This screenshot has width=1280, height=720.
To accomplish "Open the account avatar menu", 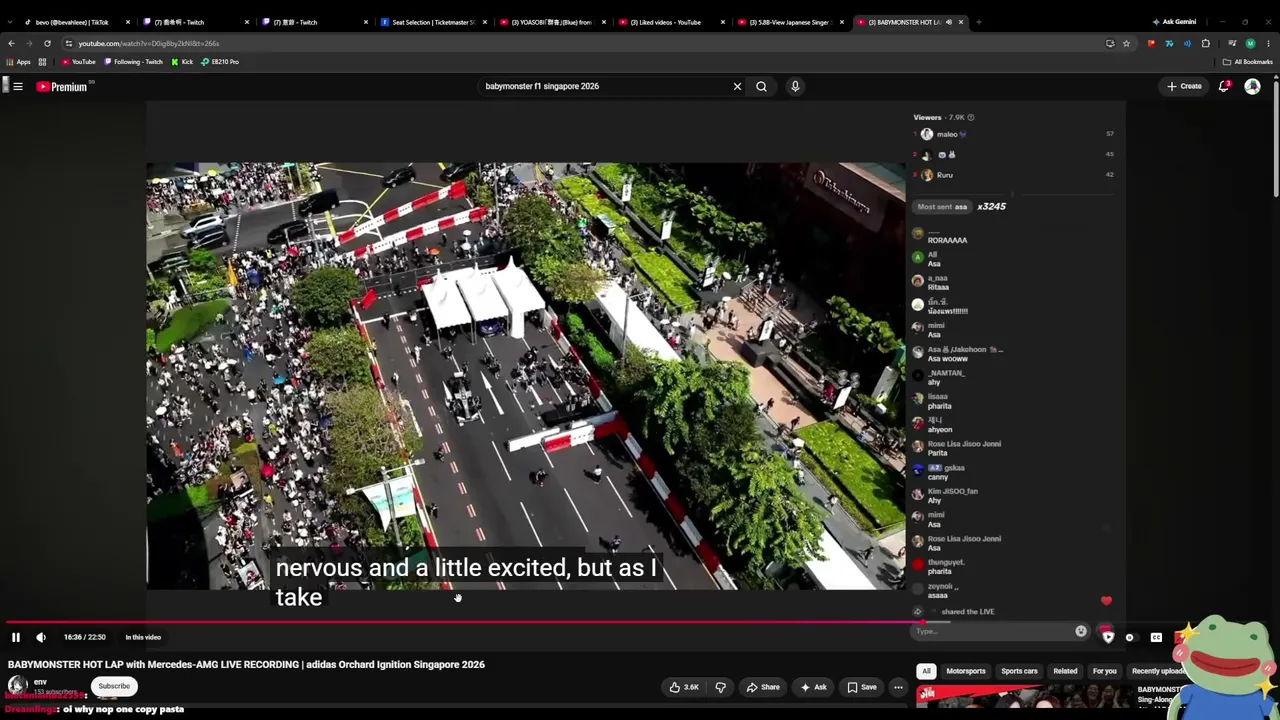I will [1252, 86].
